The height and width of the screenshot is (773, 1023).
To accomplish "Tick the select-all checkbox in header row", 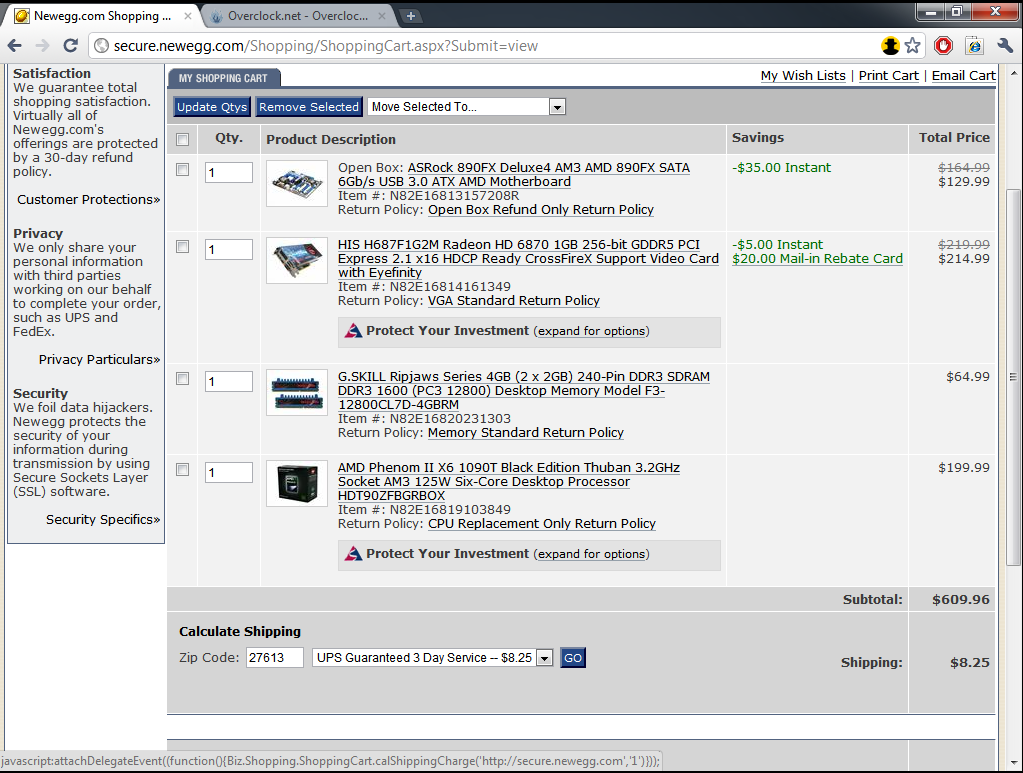I will (x=183, y=139).
